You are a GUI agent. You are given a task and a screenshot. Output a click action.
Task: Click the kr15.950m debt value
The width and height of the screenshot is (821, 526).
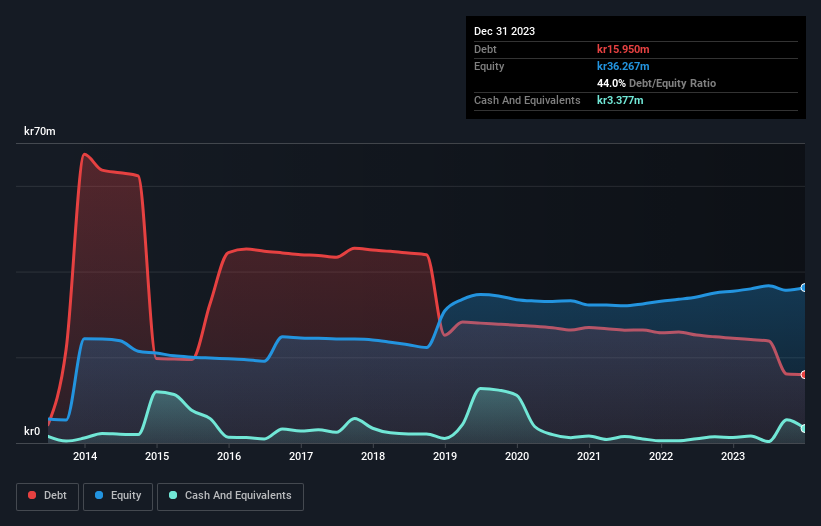pos(623,49)
